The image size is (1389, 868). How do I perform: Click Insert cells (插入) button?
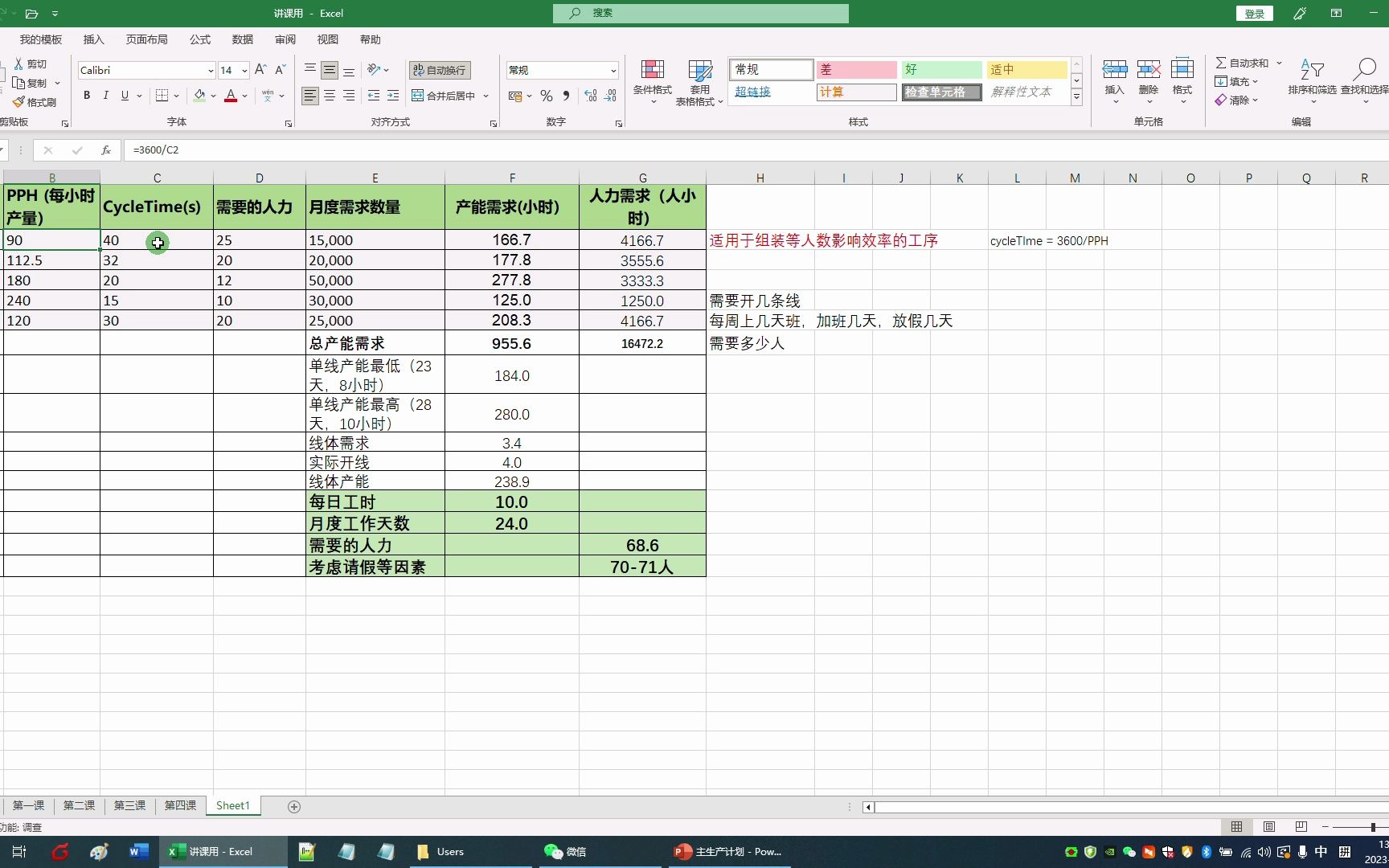[1114, 80]
